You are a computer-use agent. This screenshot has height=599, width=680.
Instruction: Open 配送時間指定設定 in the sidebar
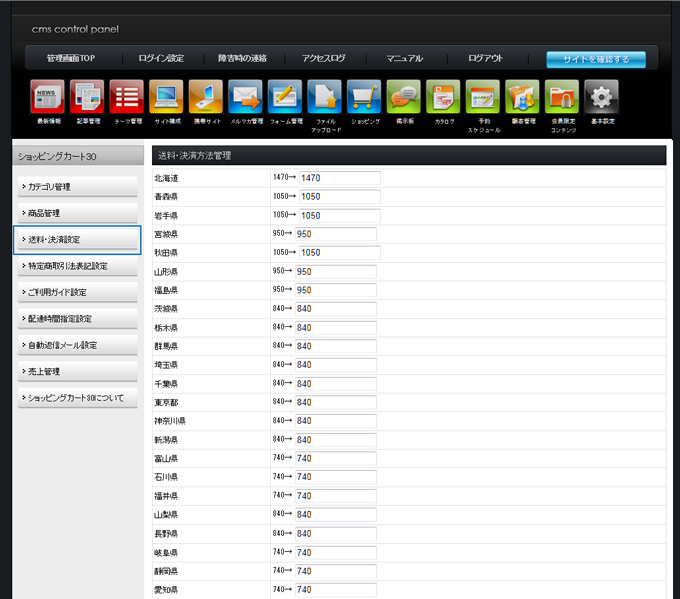77,318
